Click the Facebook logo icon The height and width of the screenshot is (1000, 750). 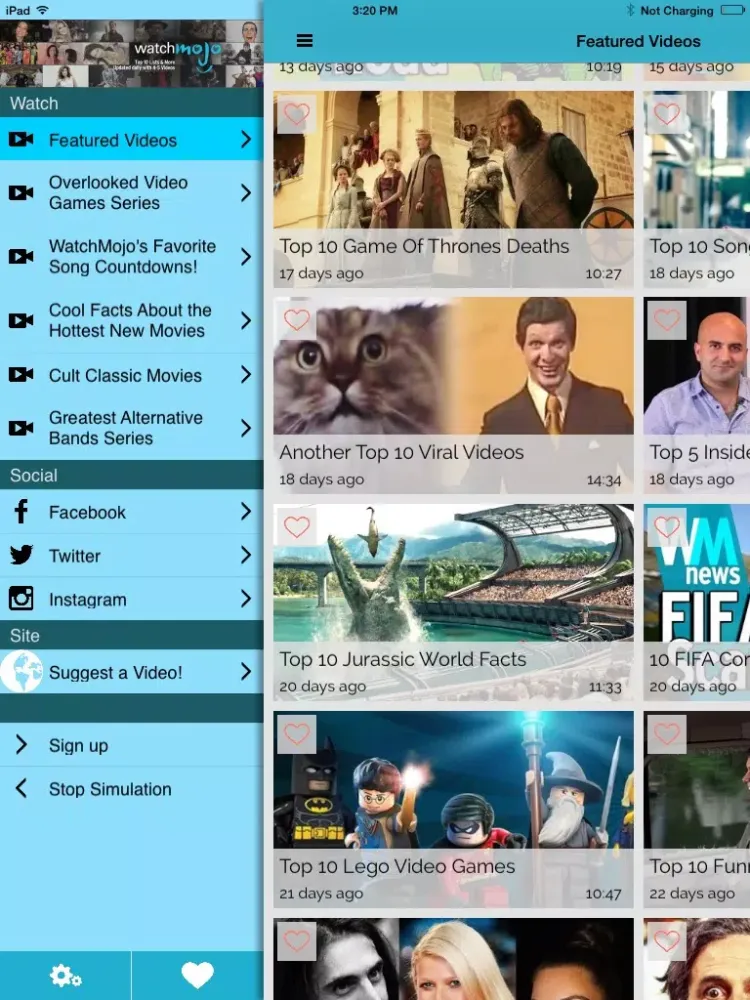click(x=21, y=511)
